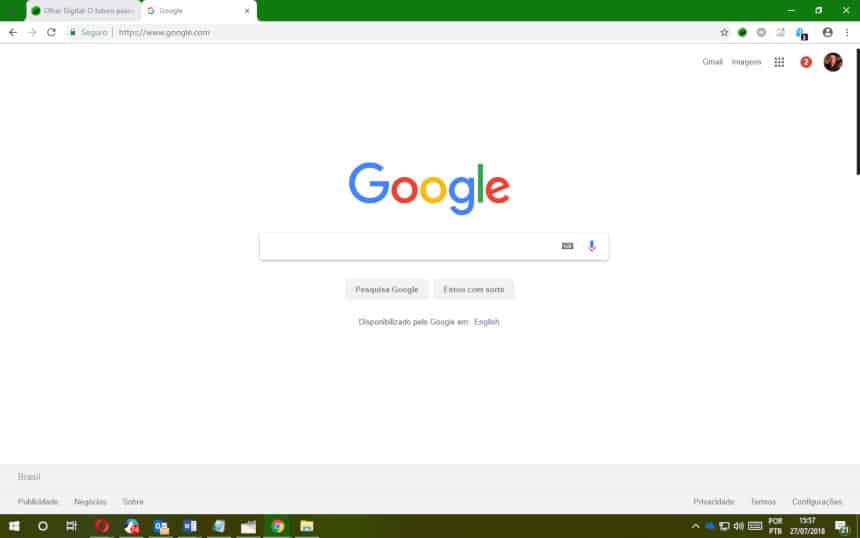Image resolution: width=860 pixels, height=538 pixels.
Task: Click the Estou com sorte button
Action: [473, 289]
